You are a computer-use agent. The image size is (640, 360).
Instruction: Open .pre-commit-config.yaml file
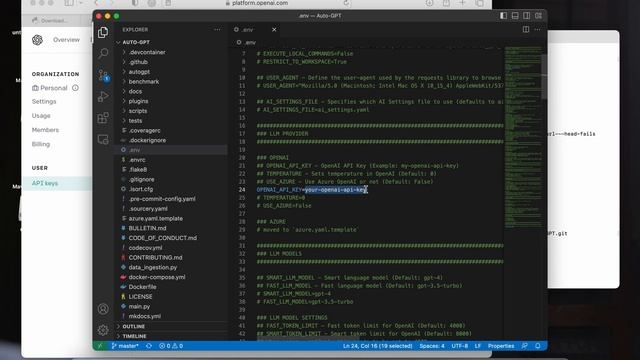pyautogui.click(x=162, y=199)
